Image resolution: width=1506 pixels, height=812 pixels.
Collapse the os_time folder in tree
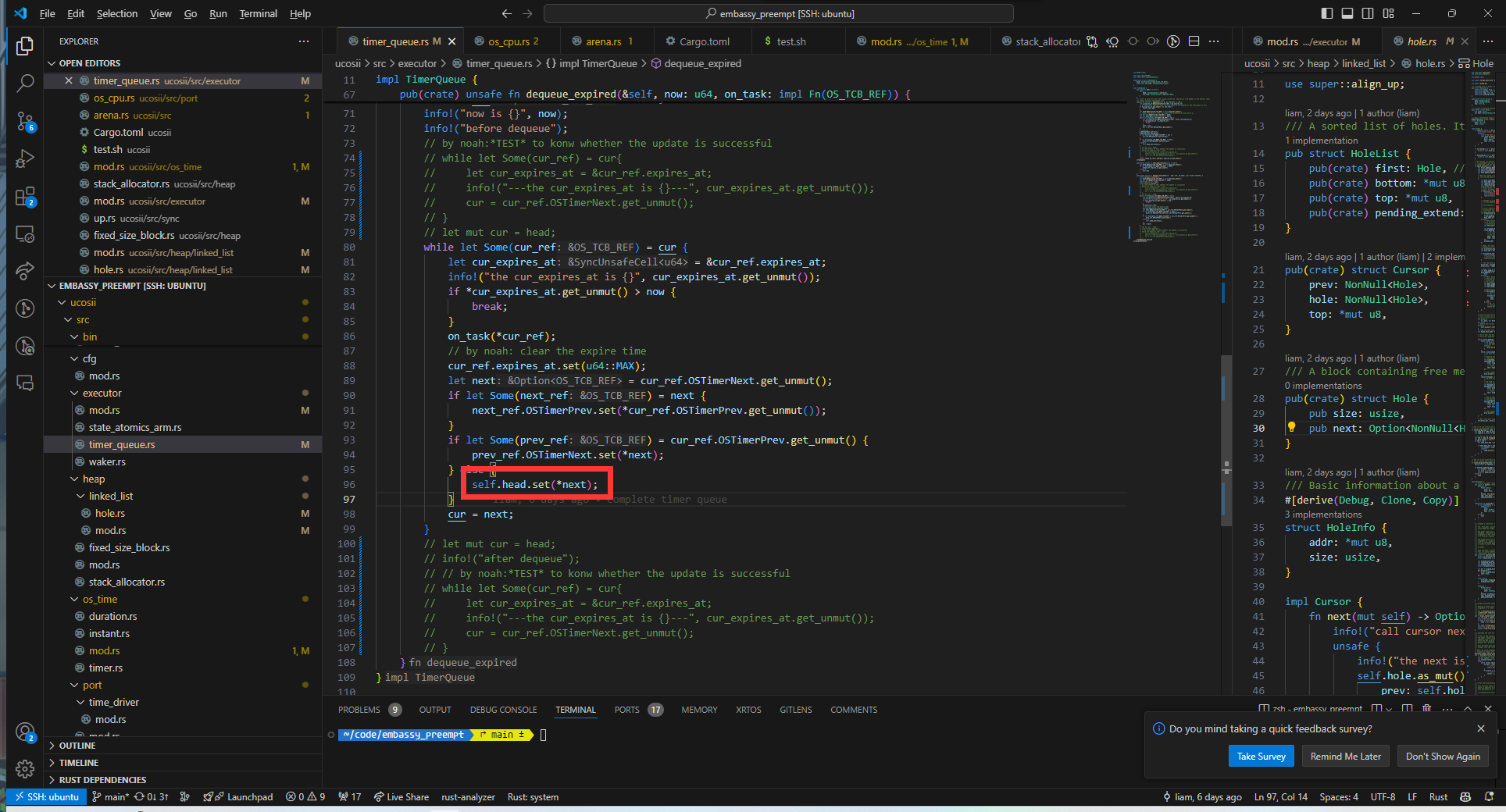(x=182, y=599)
